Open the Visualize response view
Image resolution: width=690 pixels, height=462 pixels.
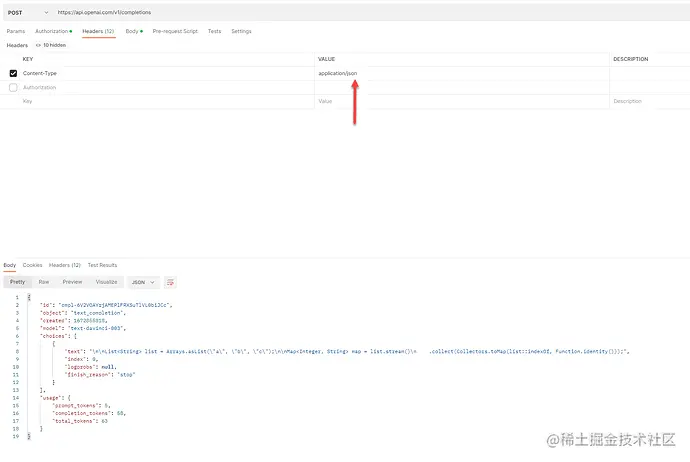pyautogui.click(x=106, y=282)
